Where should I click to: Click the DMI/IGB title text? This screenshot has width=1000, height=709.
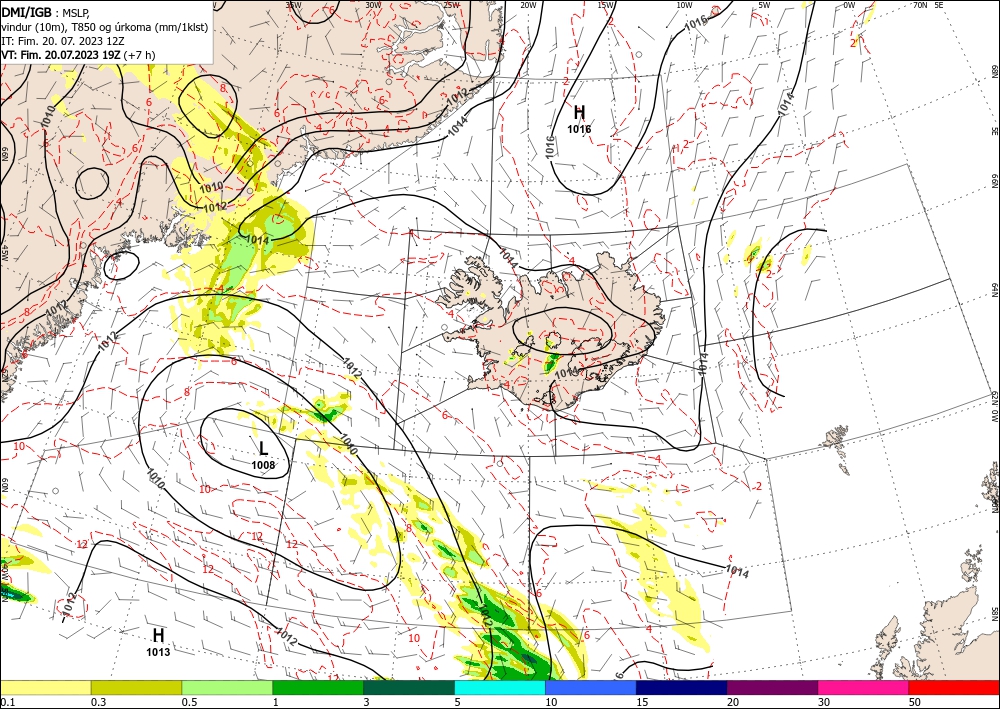[x=27, y=12]
